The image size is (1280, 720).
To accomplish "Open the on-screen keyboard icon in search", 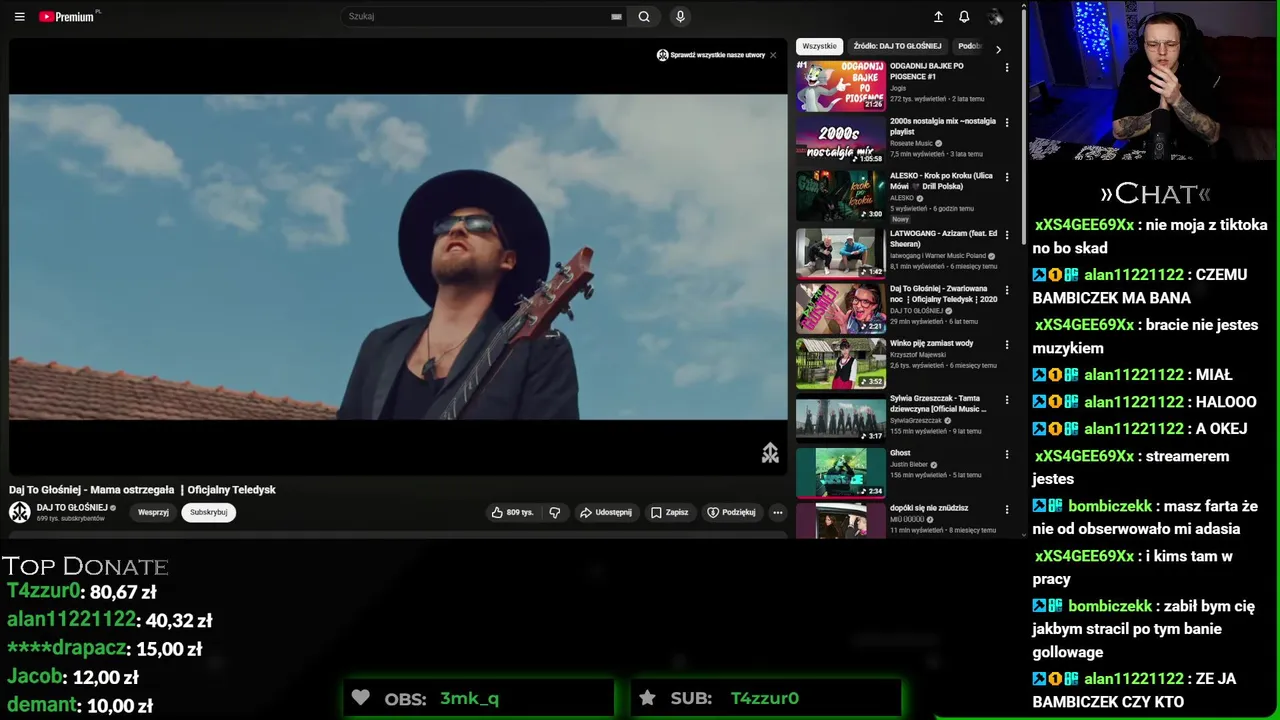I will click(616, 17).
